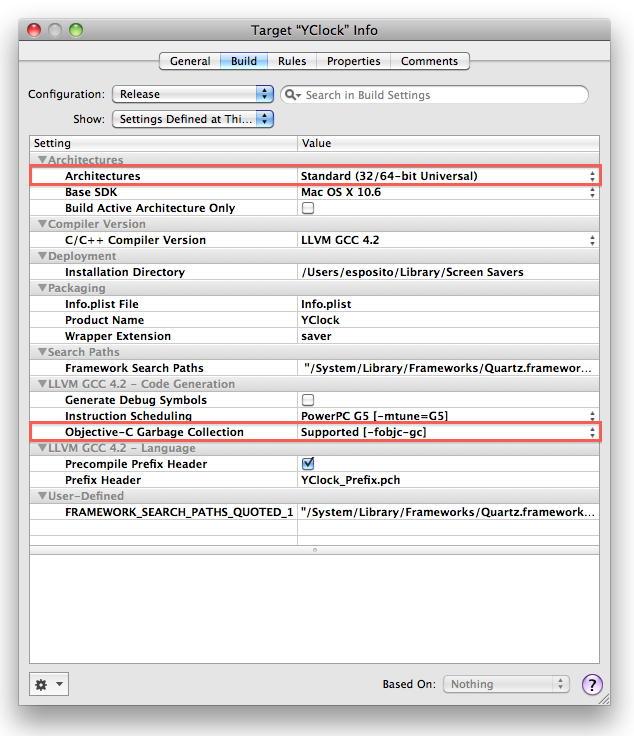Collapse the Search Paths group
Image resolution: width=634 pixels, height=736 pixels.
point(42,352)
